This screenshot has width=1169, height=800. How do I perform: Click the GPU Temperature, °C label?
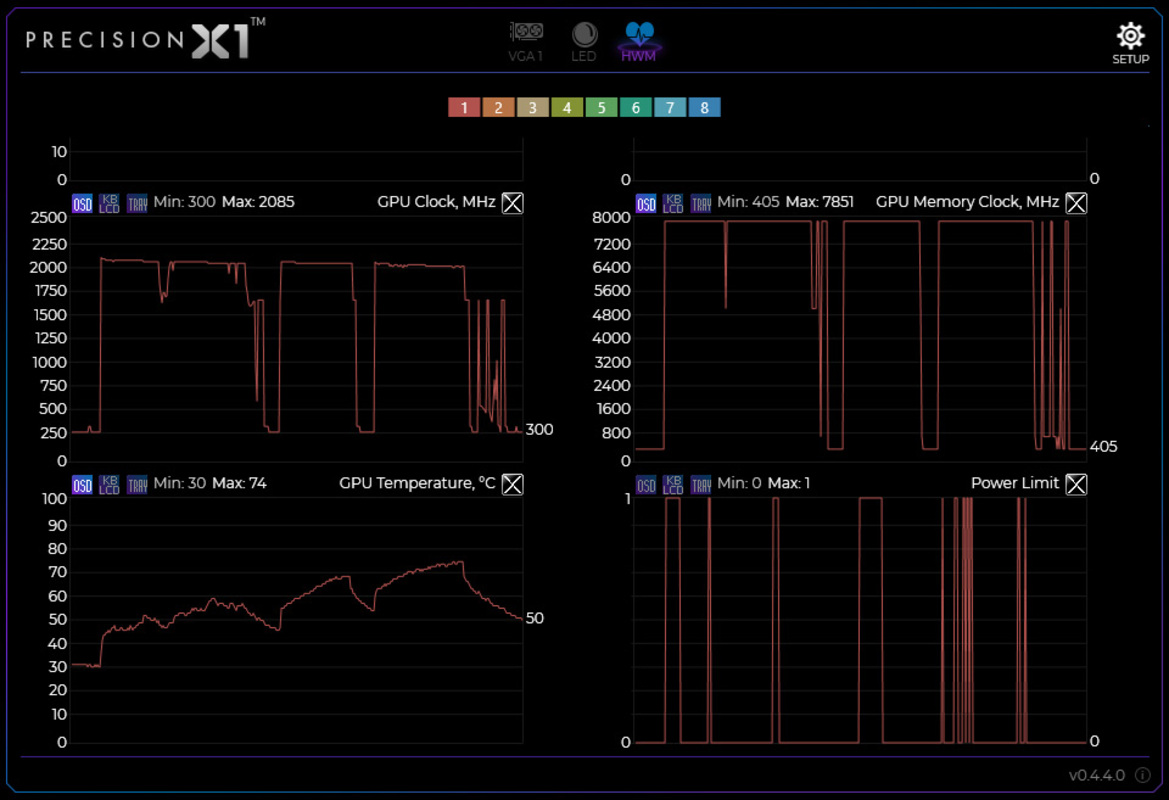click(417, 483)
